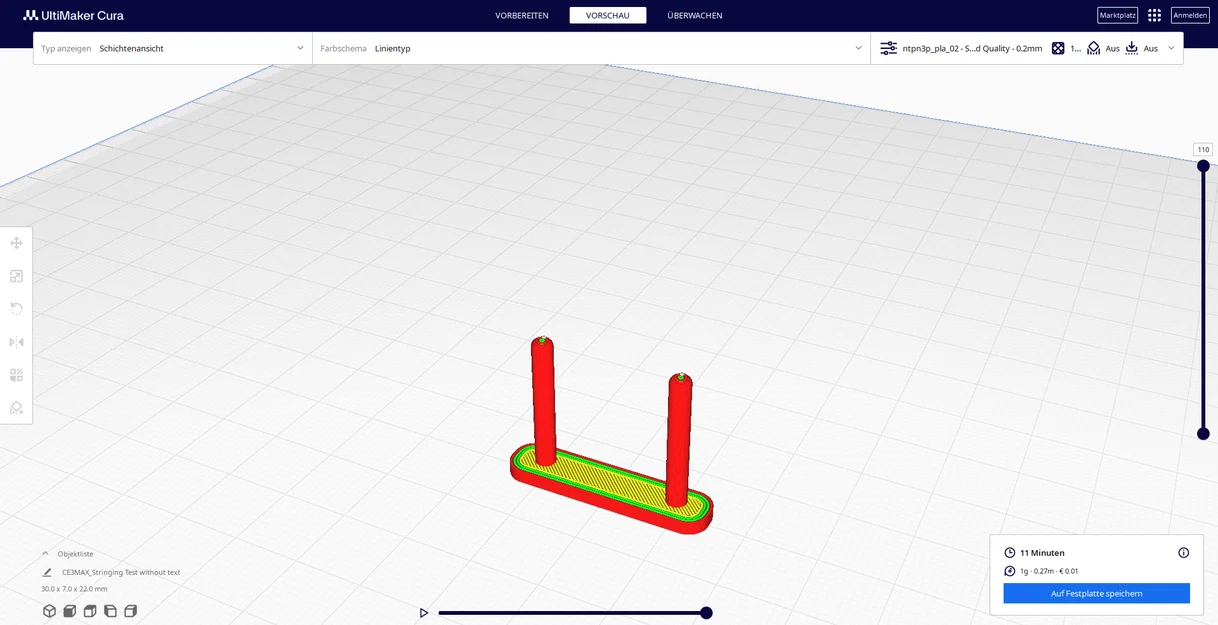Click the build plate adhesion icon
The image size is (1218, 625).
pos(1132,48)
